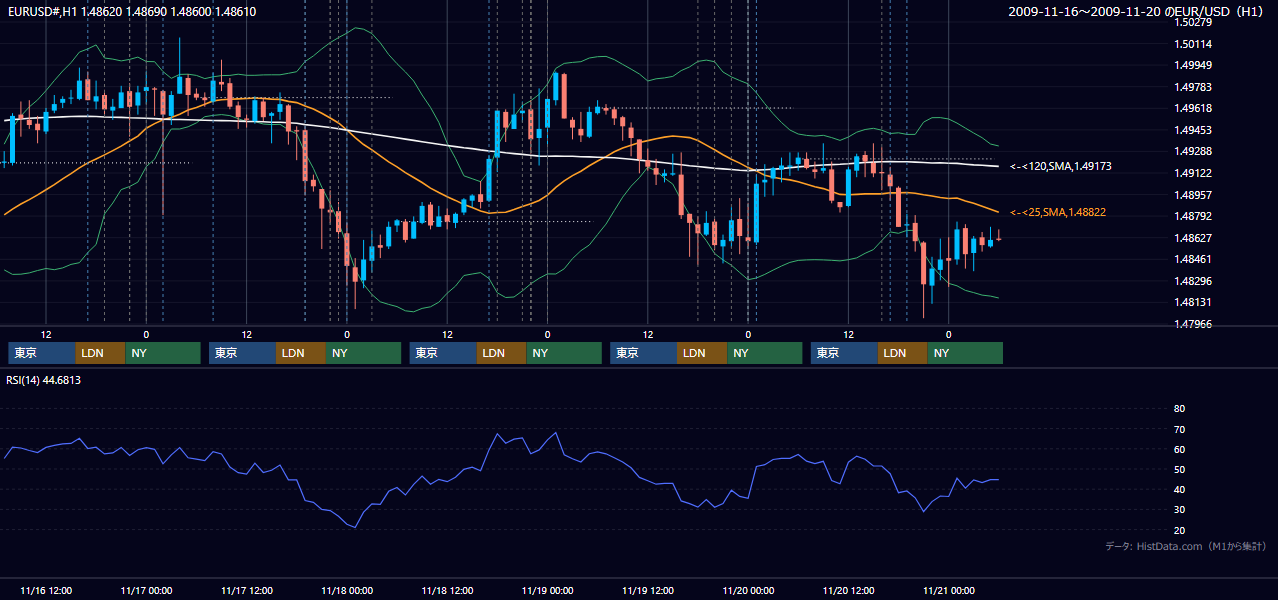Click price axis label 1.50279
1278x600 pixels.
tap(1193, 22)
